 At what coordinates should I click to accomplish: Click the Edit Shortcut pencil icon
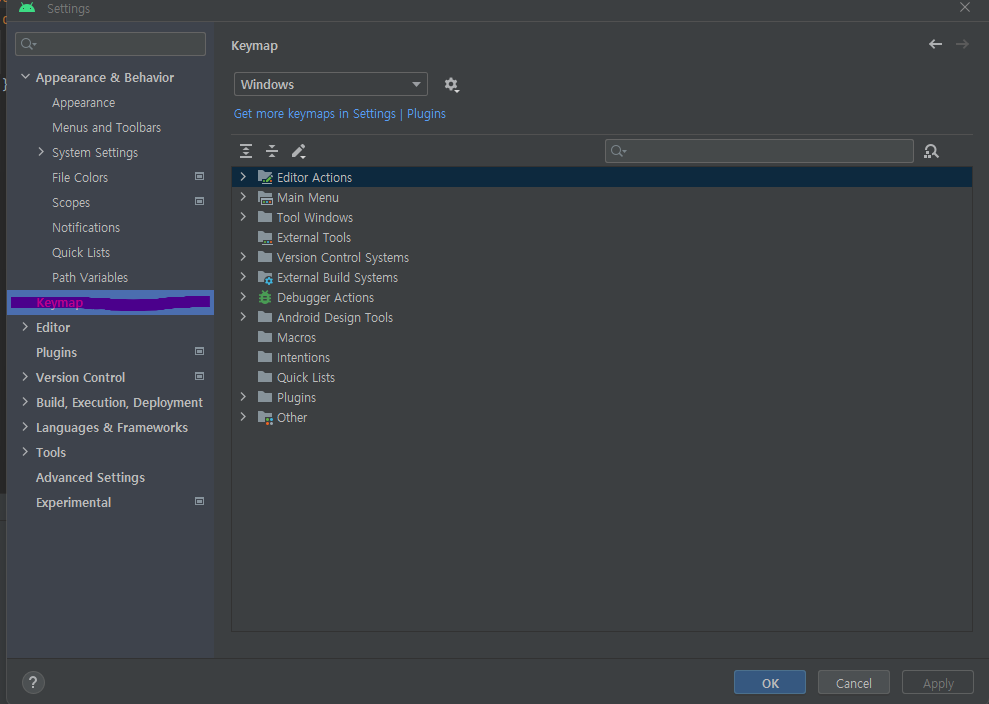298,151
